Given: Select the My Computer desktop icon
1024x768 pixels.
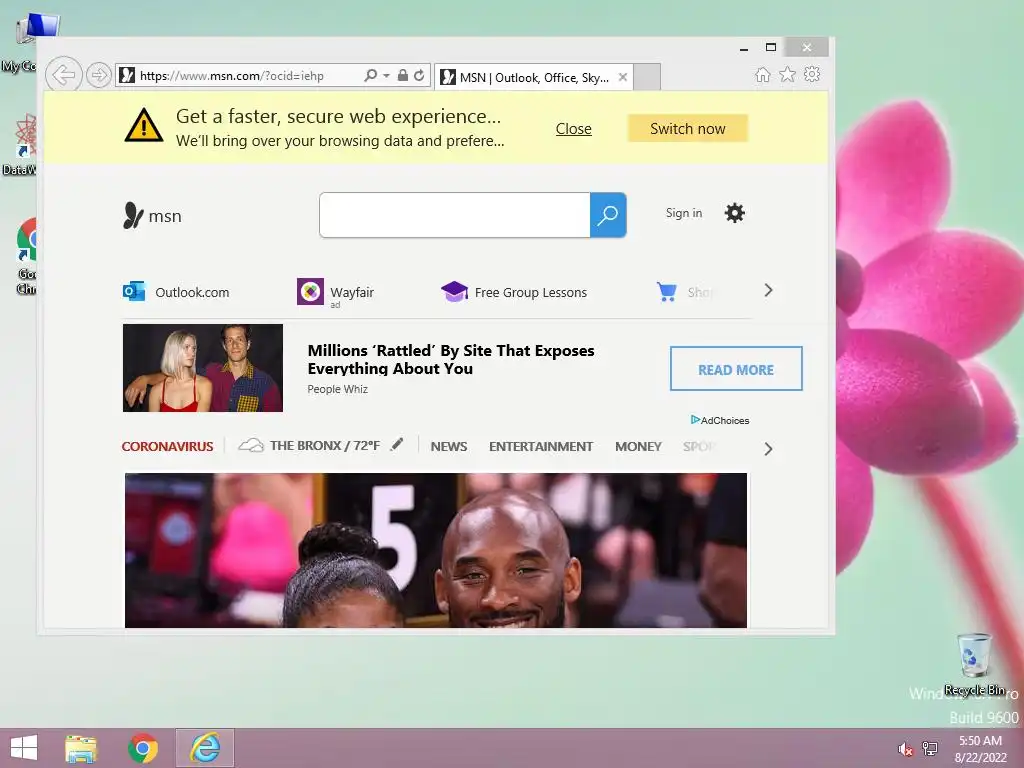Looking at the screenshot, I should click(x=26, y=42).
